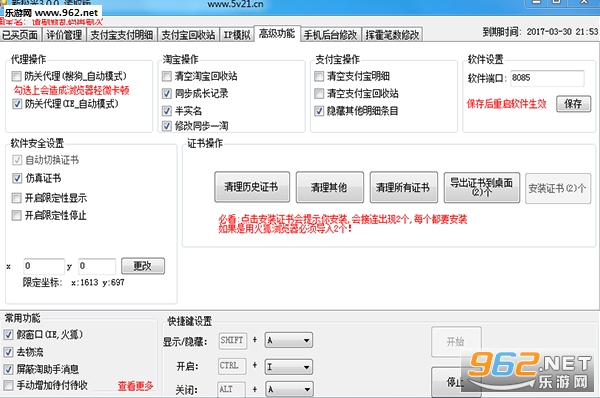This screenshot has height=398, width=600.
Task: Click 清理历史证书 button
Action: [x=252, y=187]
